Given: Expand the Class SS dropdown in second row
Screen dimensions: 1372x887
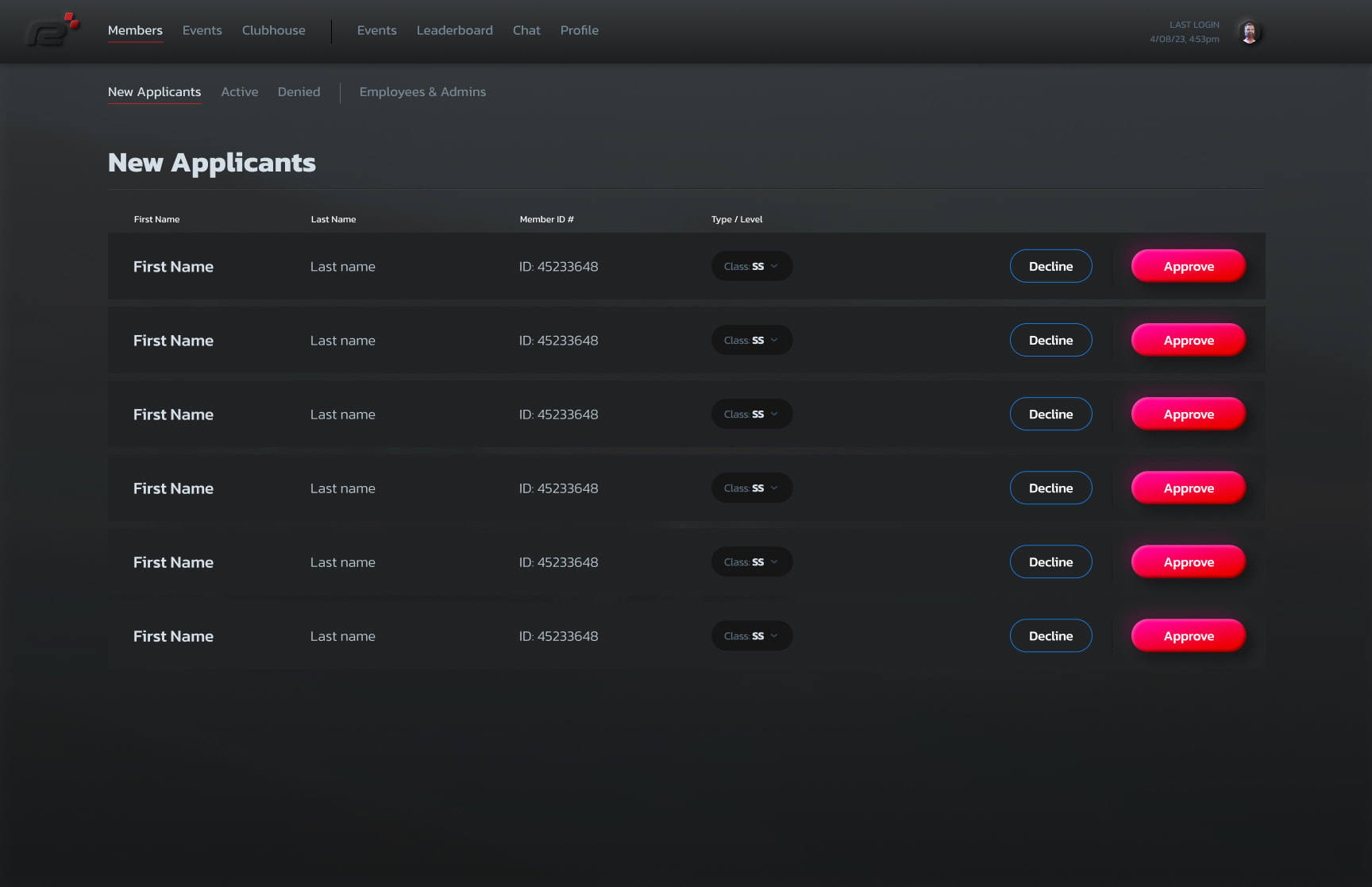Looking at the screenshot, I should pyautogui.click(x=752, y=340).
